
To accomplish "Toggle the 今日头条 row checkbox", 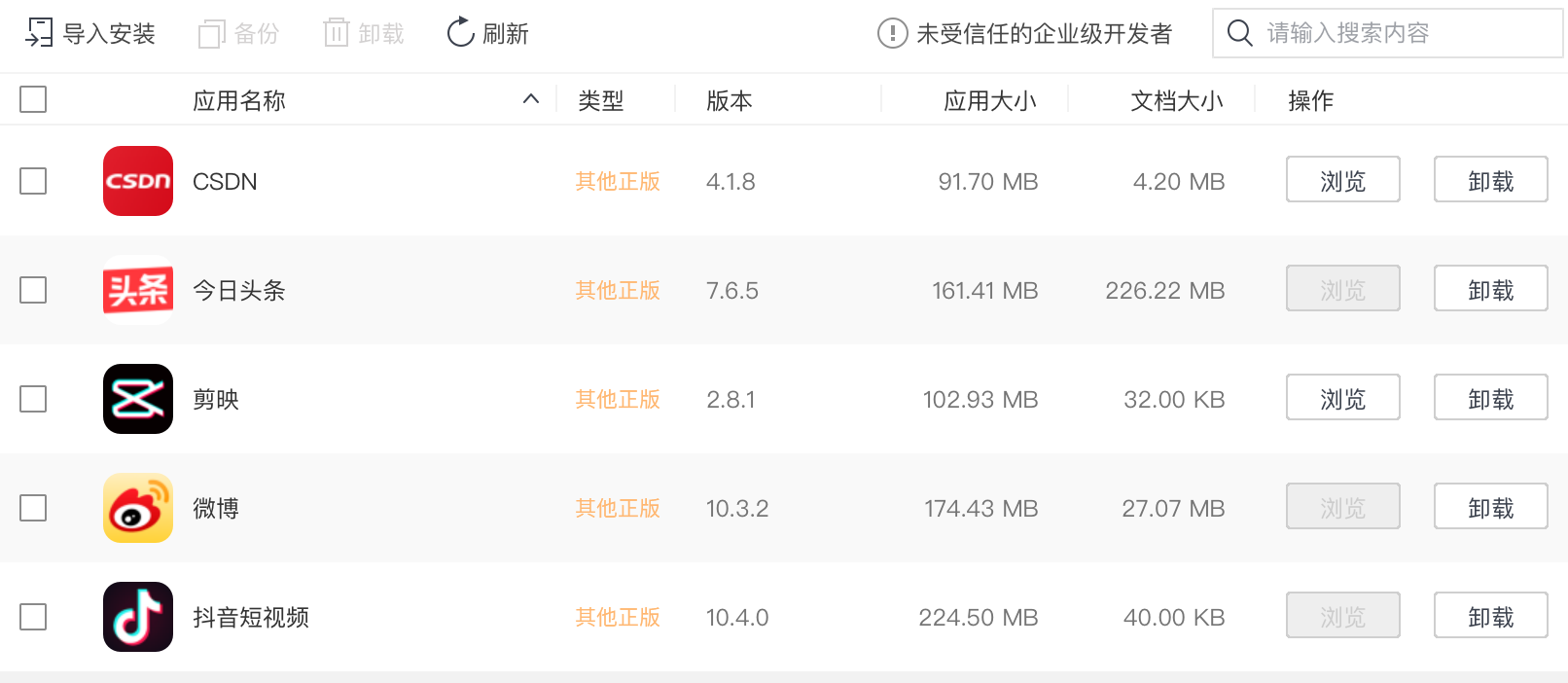I will [x=32, y=290].
